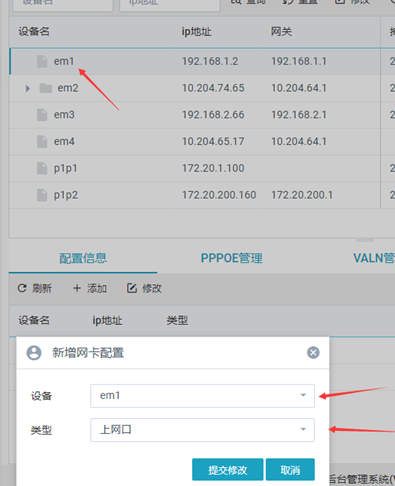Click gateway 172.20.200.1
The width and height of the screenshot is (395, 486).
[x=302, y=195]
